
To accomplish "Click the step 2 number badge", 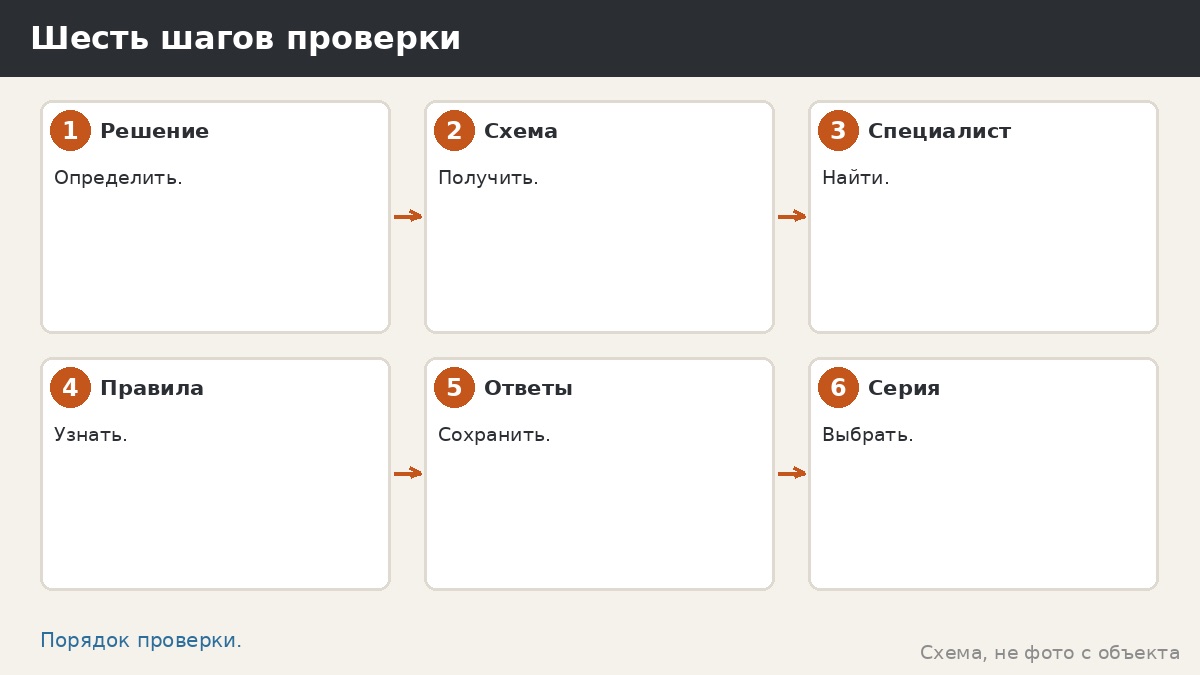I will (x=454, y=131).
